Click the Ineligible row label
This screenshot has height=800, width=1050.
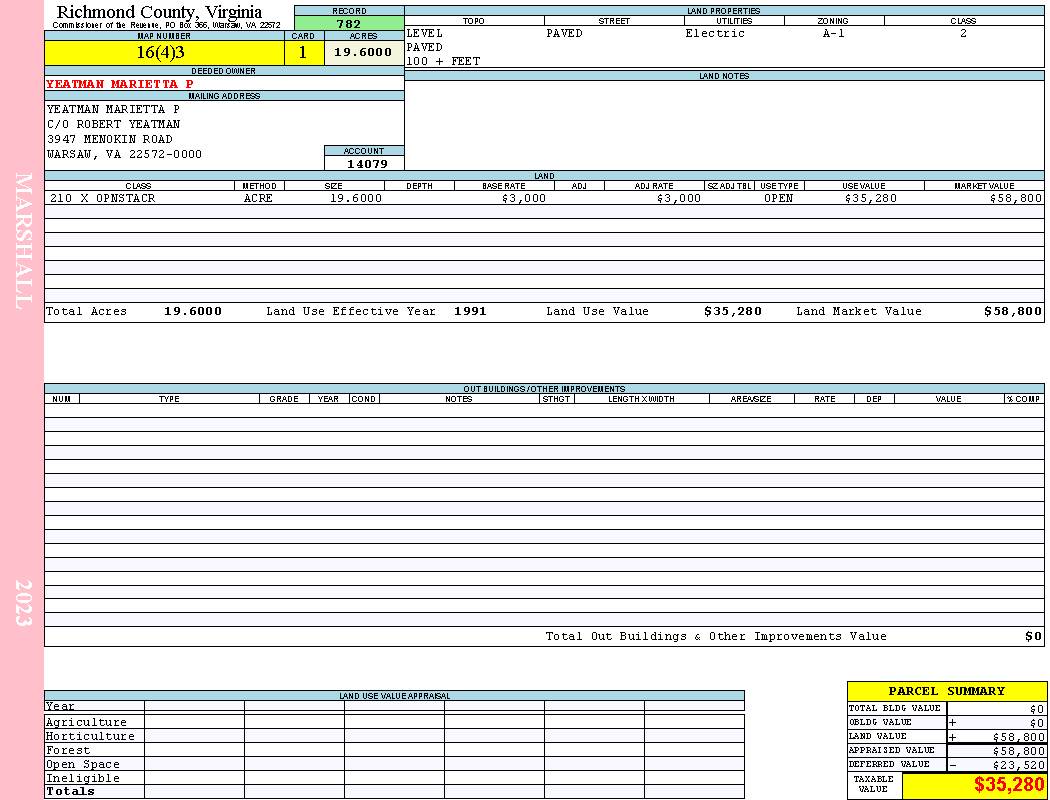82,779
